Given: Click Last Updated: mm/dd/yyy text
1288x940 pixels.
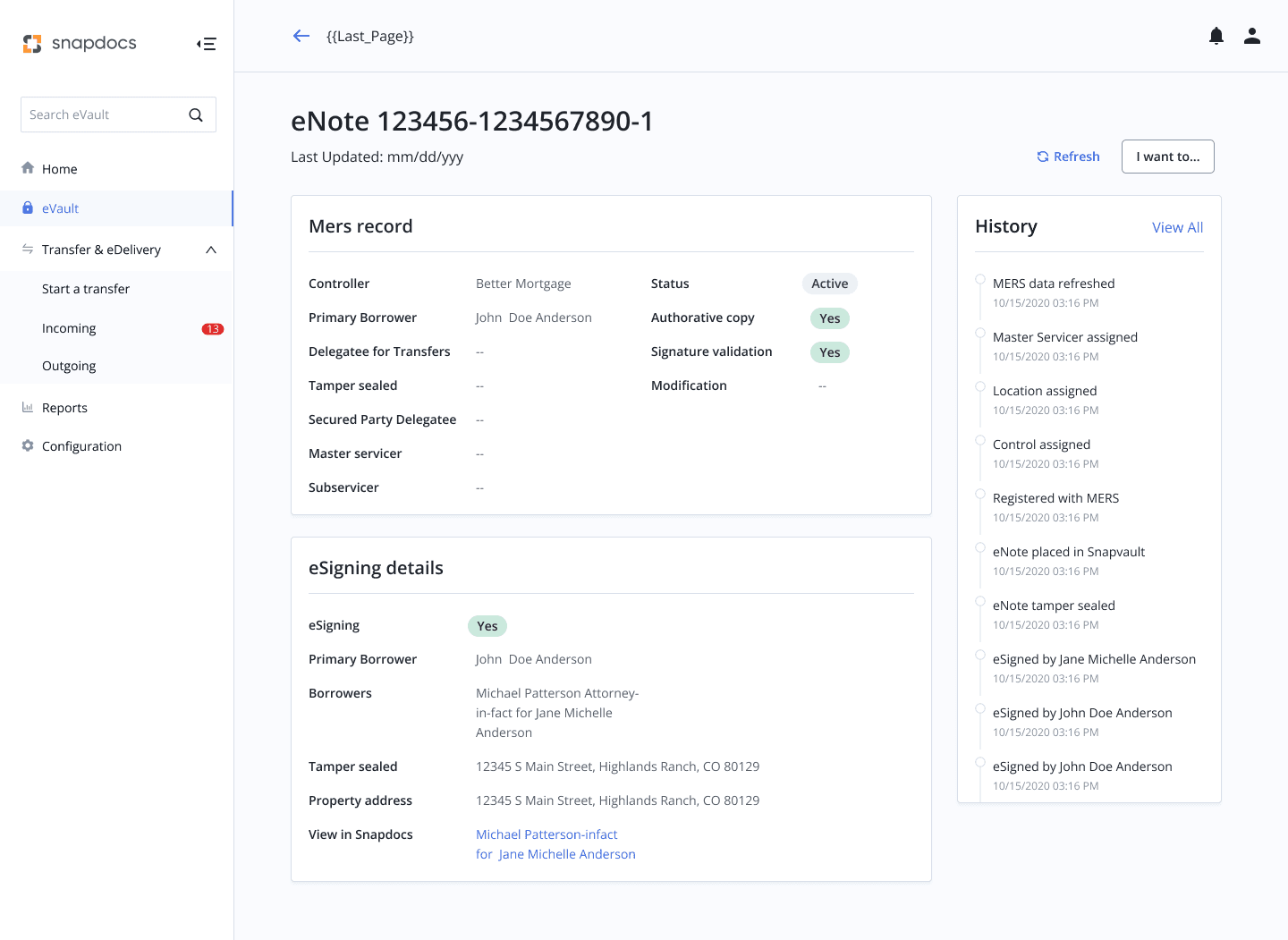Looking at the screenshot, I should click(377, 157).
